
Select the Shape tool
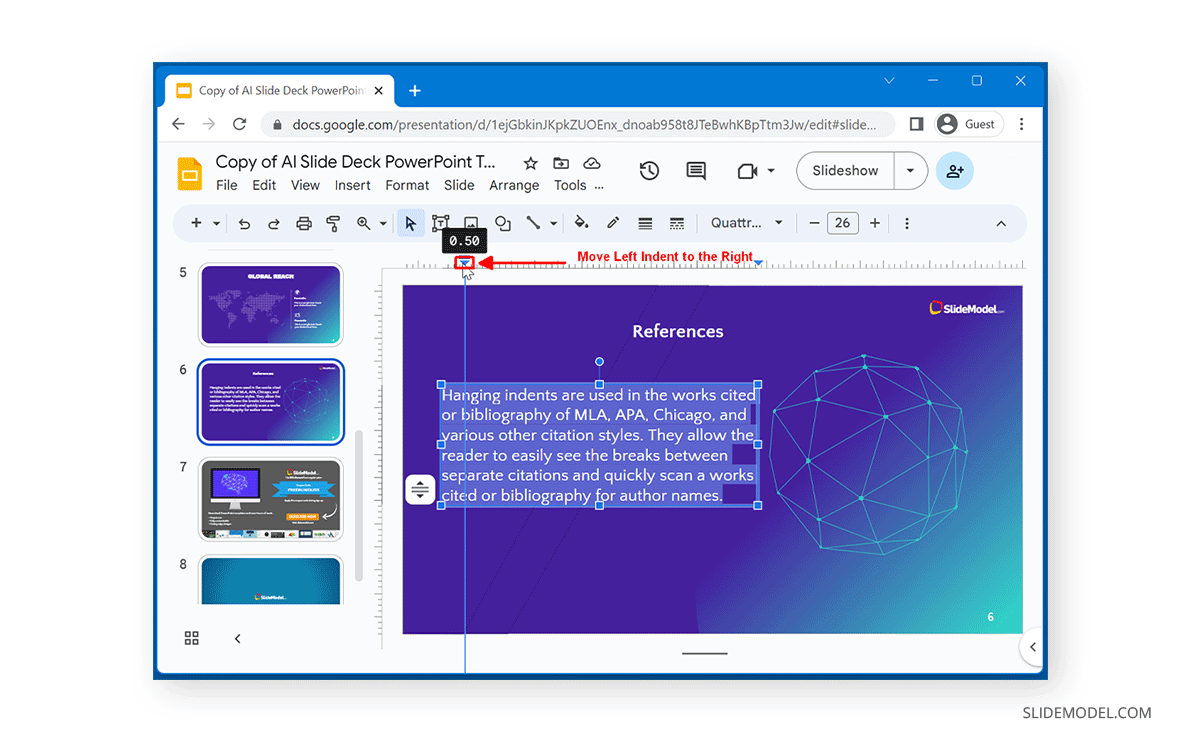(502, 223)
